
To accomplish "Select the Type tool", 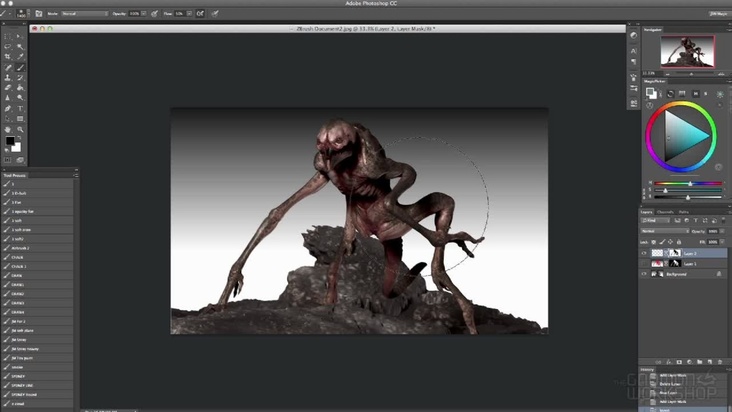I will [20, 108].
